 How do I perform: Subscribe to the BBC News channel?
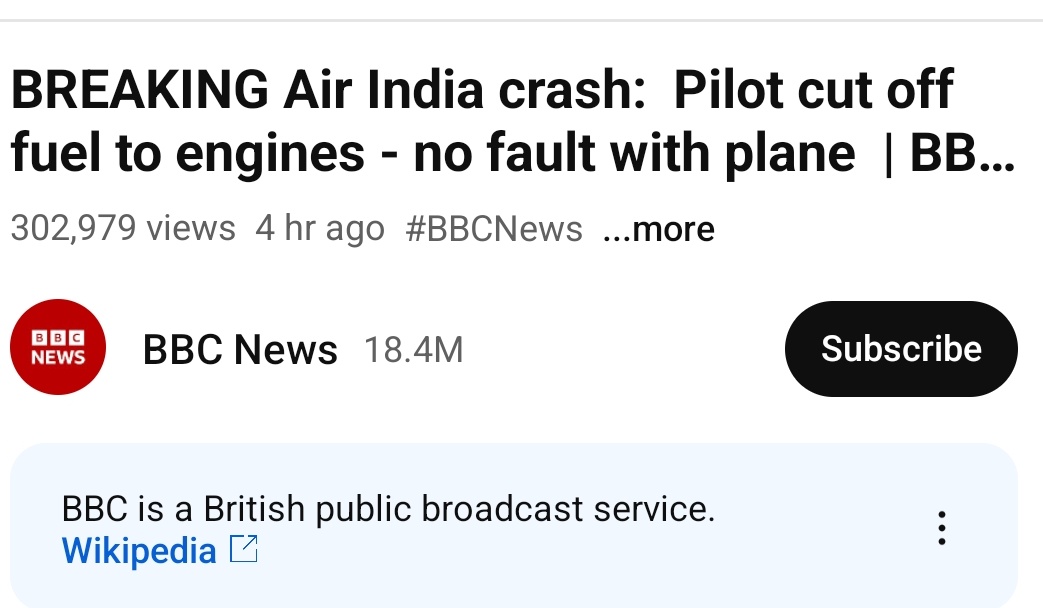(x=901, y=349)
